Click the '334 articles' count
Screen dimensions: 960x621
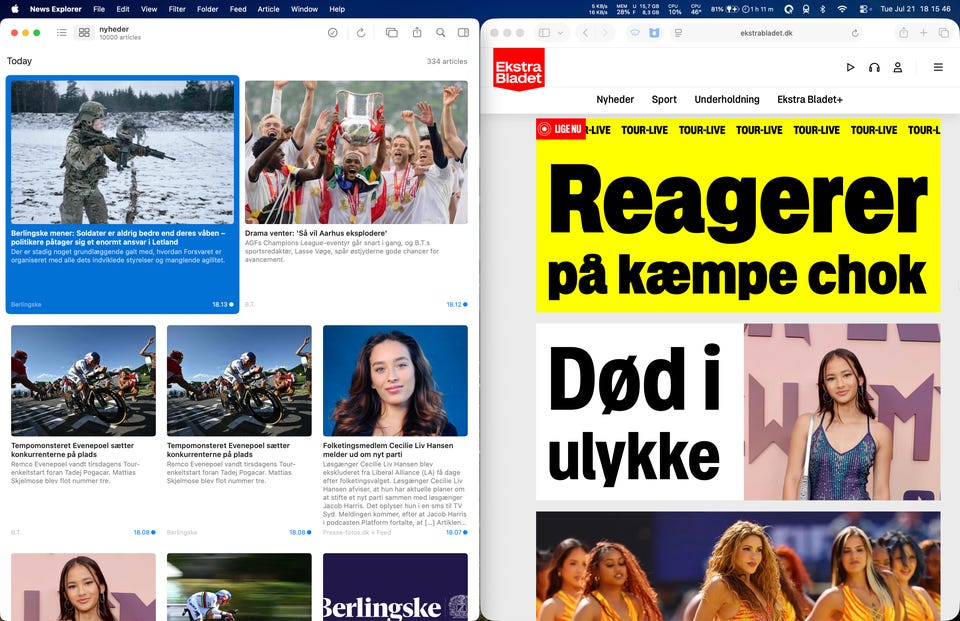pos(447,61)
